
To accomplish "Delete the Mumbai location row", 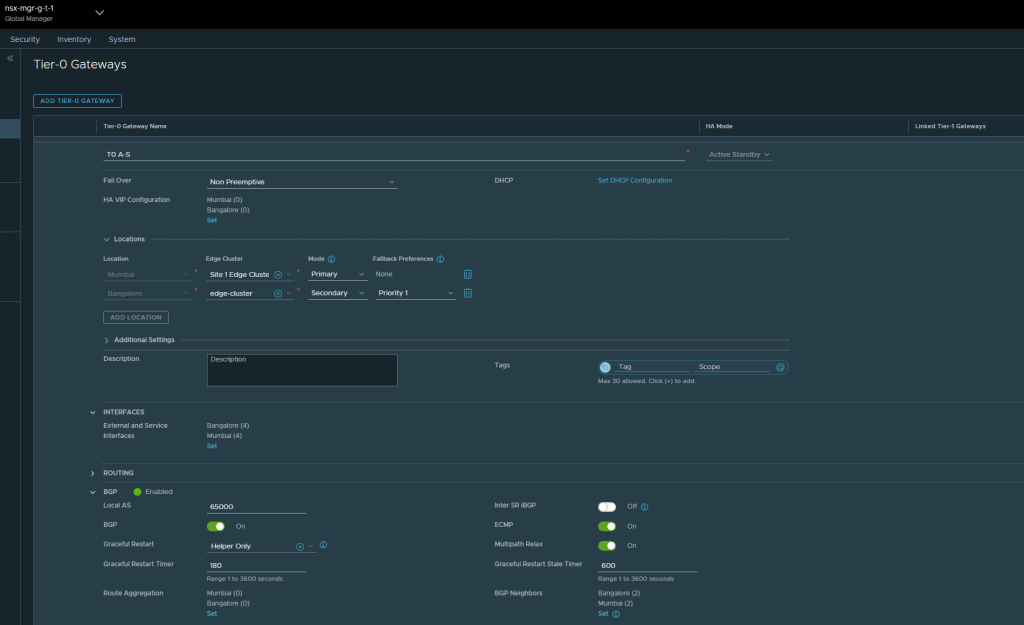I will [x=467, y=274].
